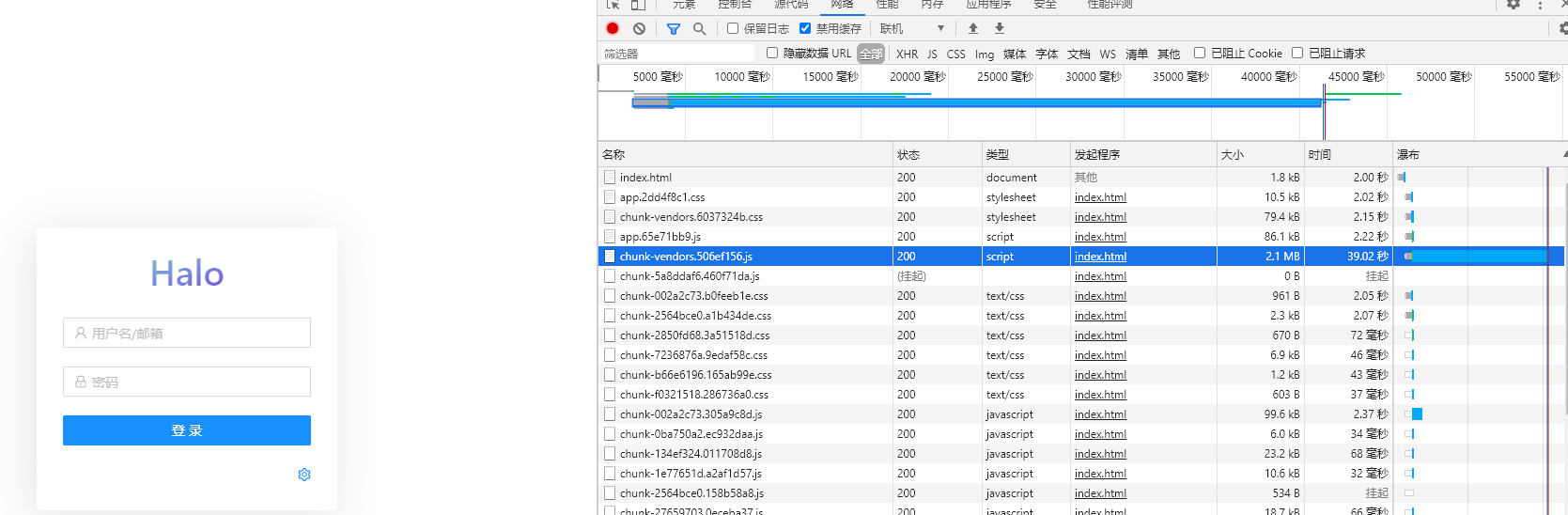This screenshot has width=1568, height=515.
Task: Select the index.html request row
Action: click(1081, 177)
